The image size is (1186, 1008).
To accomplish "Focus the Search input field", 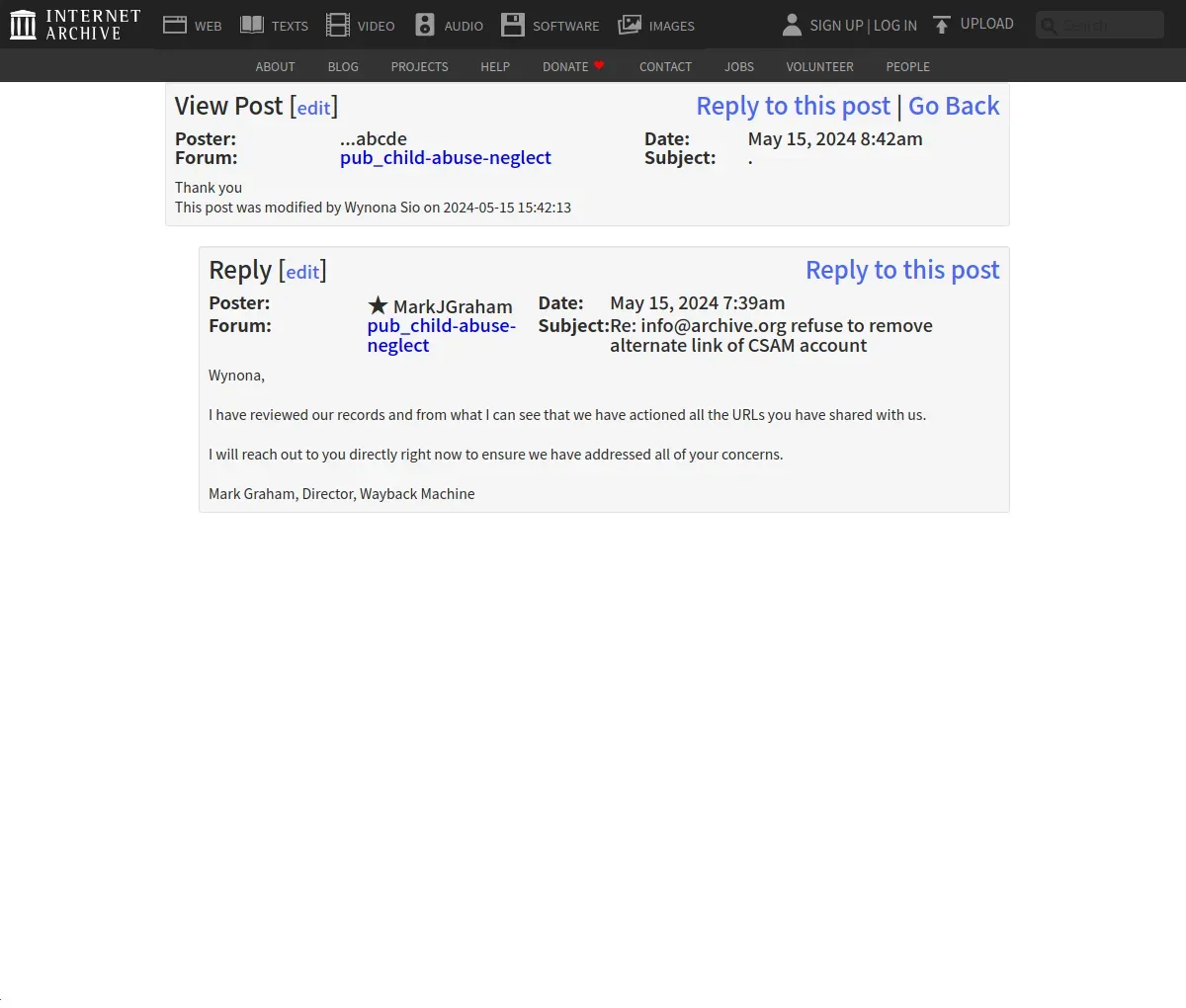I will click(x=1100, y=25).
